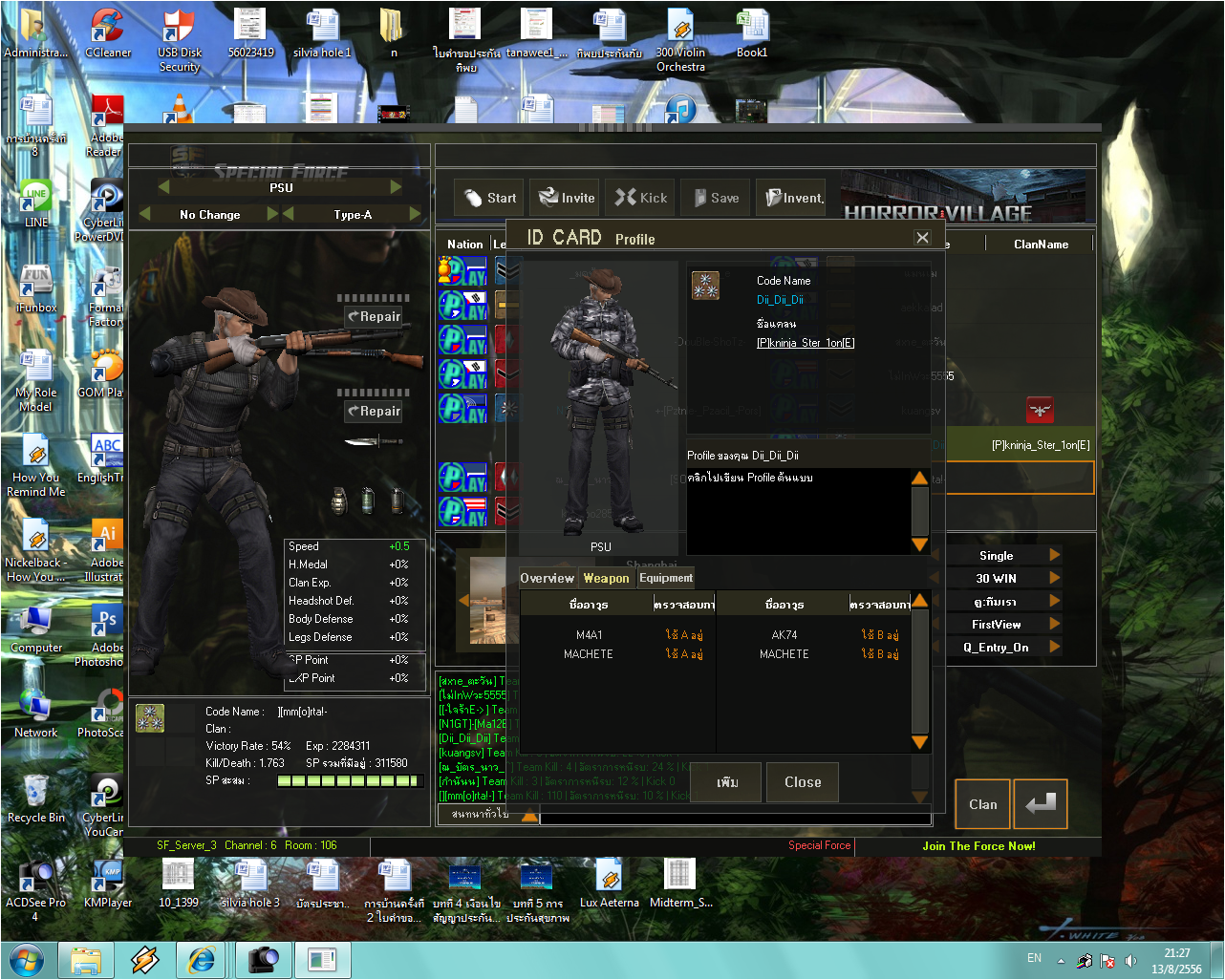Click the Save button in the room toolbar
Image resolution: width=1225 pixels, height=980 pixels.
(x=716, y=198)
